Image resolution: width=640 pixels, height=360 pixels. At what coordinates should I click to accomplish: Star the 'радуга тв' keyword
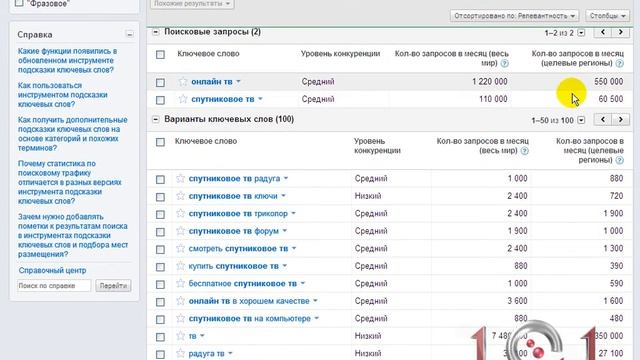pyautogui.click(x=180, y=353)
